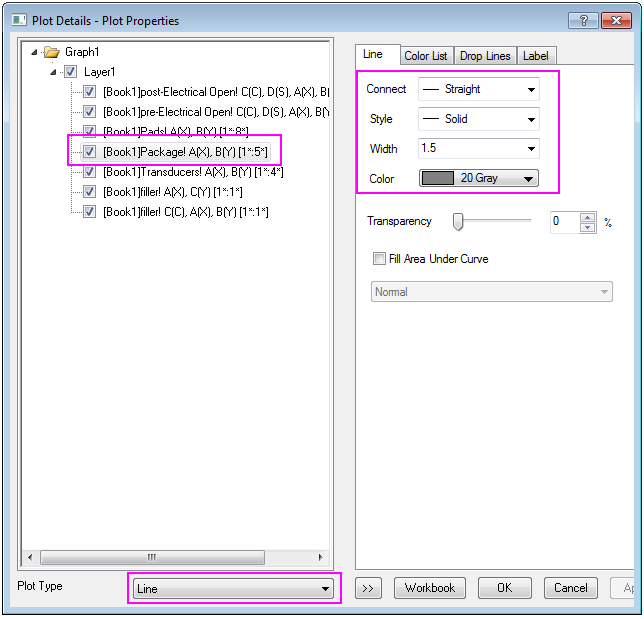Open the line Style dropdown

pos(478,119)
